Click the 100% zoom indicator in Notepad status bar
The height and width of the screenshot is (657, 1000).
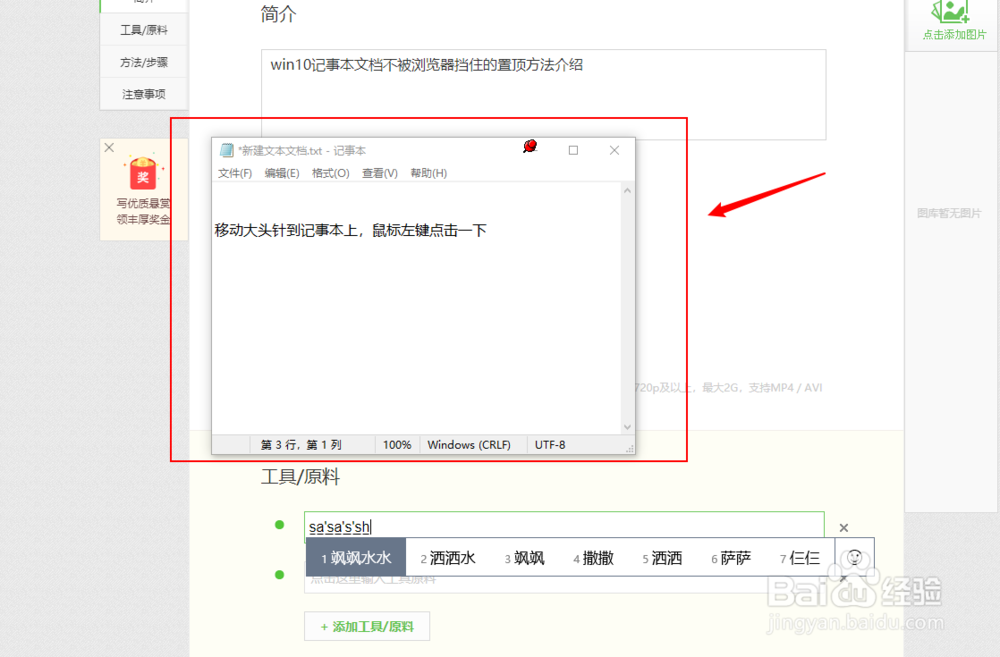pos(396,444)
